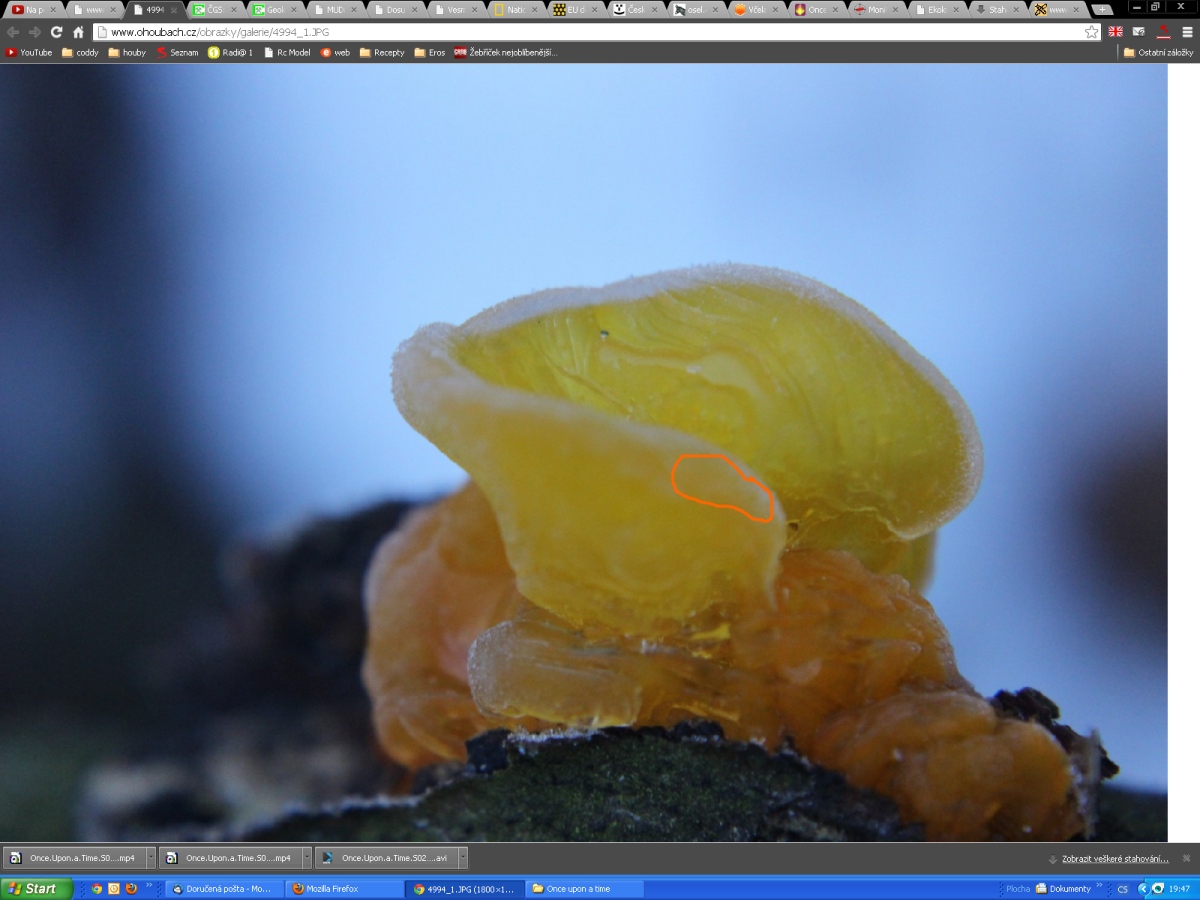Click the UK flag translate extension icon
The width and height of the screenshot is (1200, 900).
[x=1115, y=32]
